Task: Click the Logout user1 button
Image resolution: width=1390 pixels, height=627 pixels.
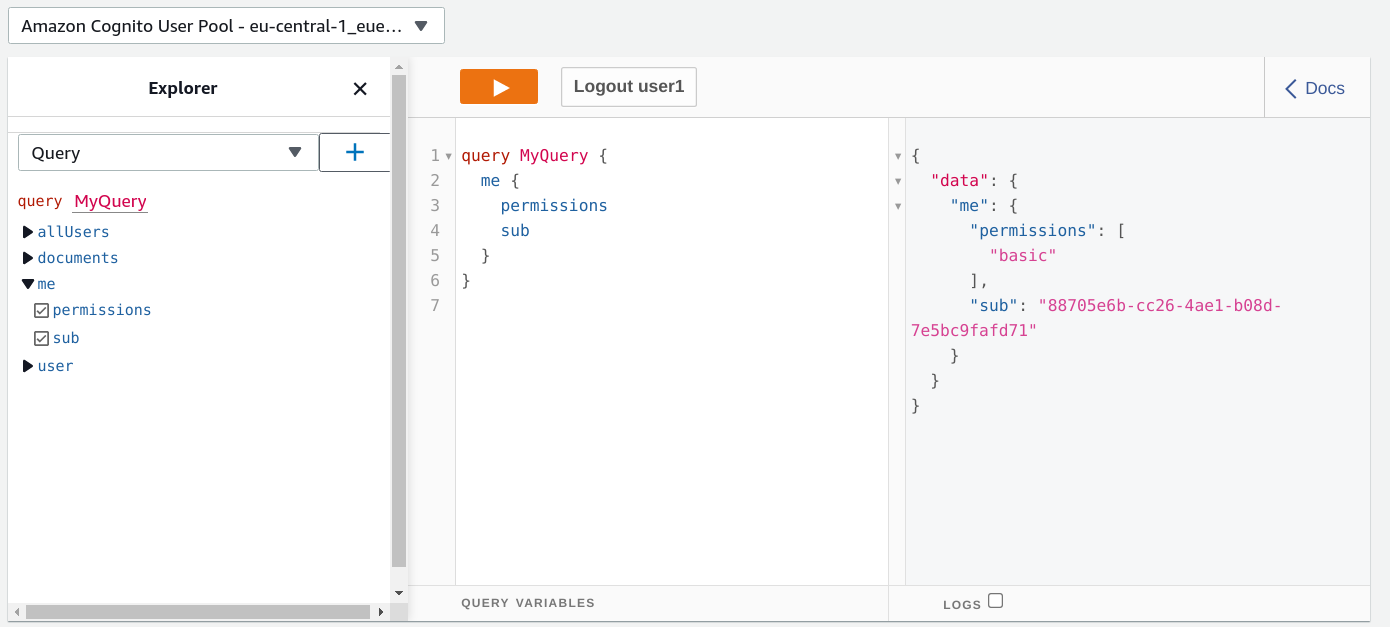Action: tap(628, 86)
